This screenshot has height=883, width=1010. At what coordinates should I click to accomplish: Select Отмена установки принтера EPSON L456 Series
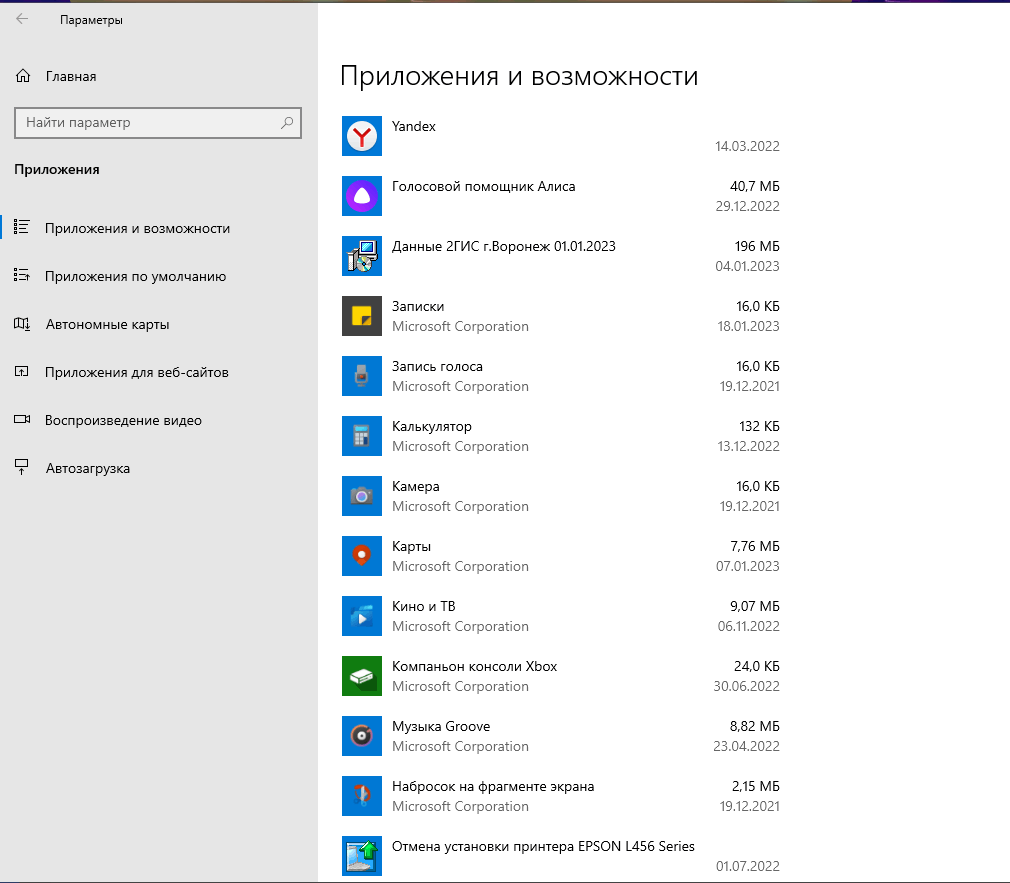point(543,846)
